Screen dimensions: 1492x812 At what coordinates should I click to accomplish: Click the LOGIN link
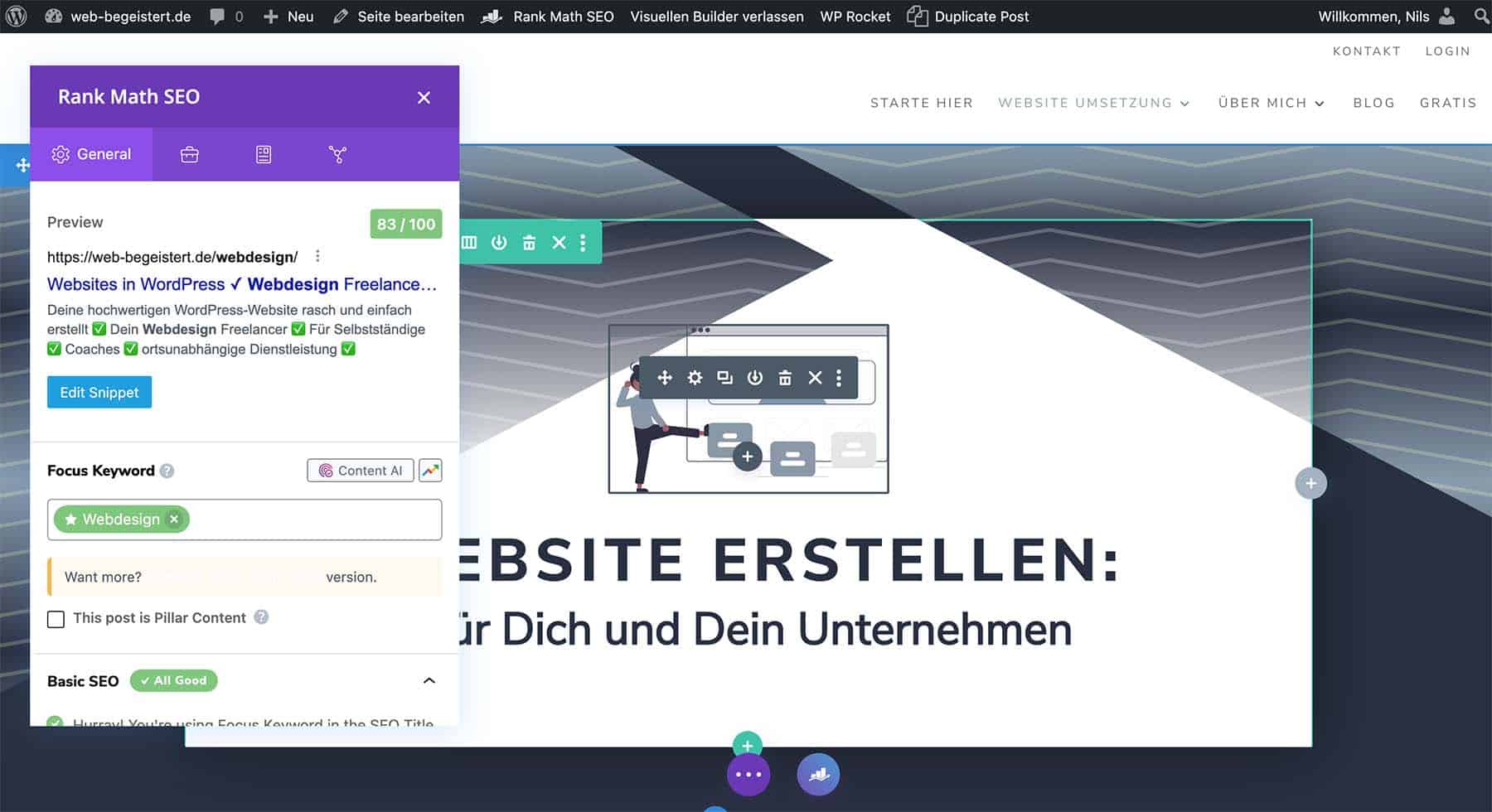click(x=1447, y=51)
